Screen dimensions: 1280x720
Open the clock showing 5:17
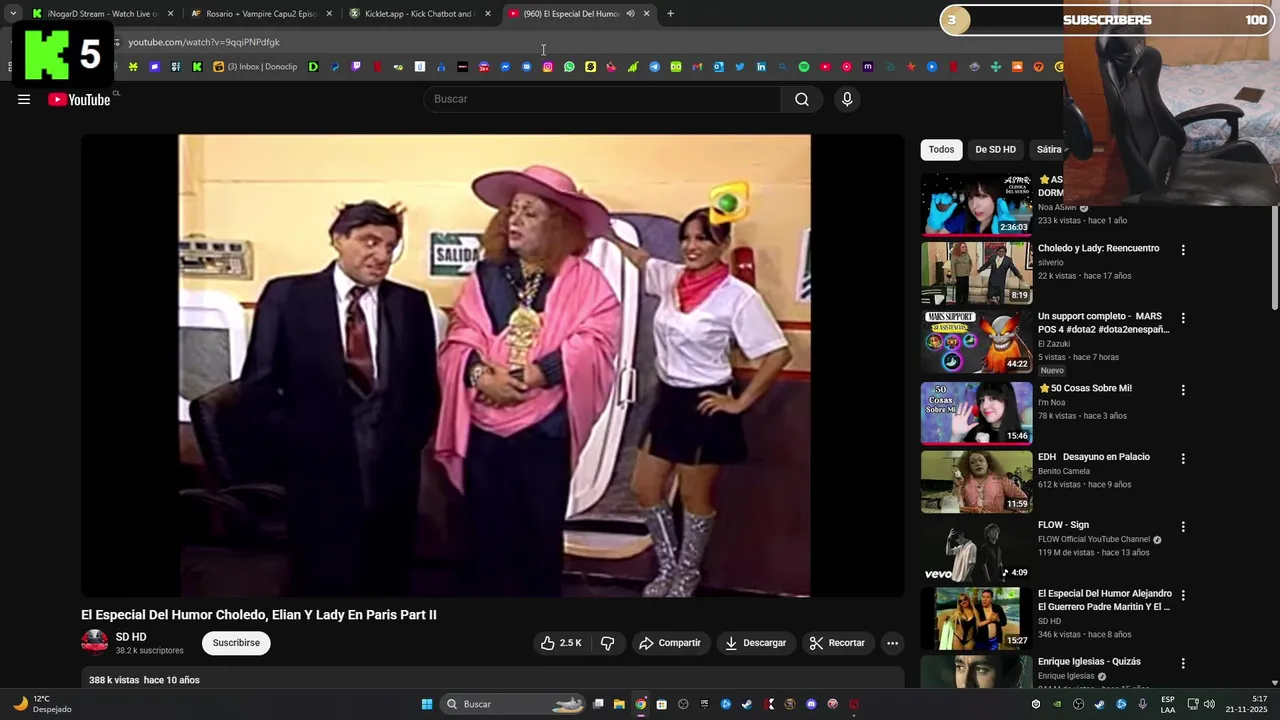click(x=1246, y=704)
